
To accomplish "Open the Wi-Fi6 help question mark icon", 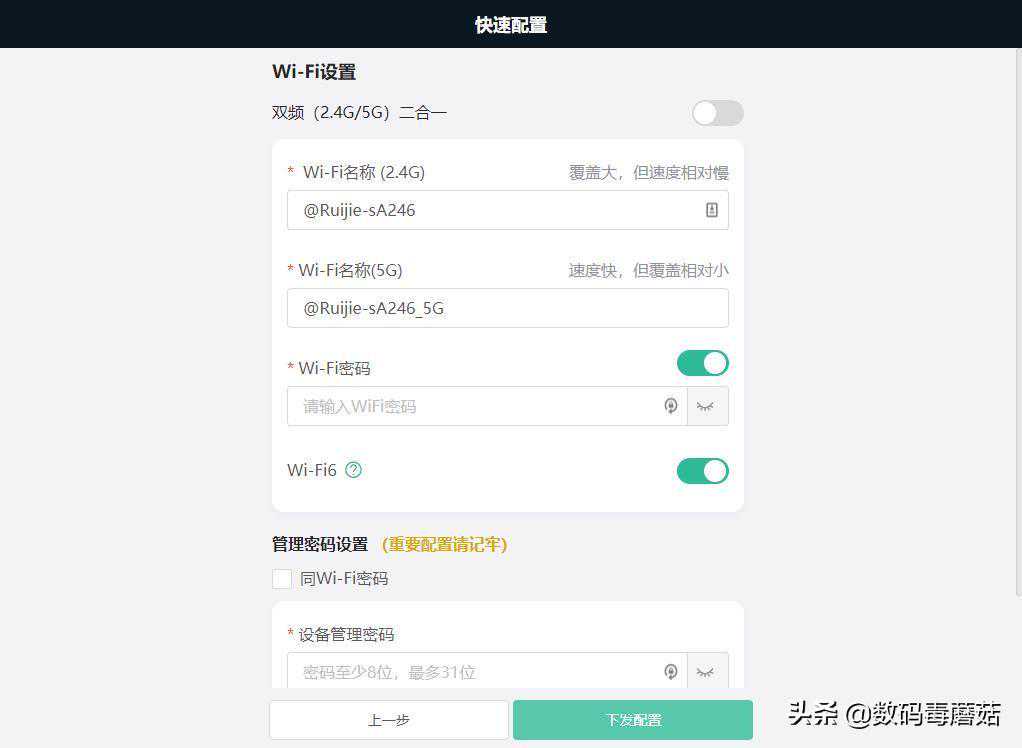I will pos(353,470).
